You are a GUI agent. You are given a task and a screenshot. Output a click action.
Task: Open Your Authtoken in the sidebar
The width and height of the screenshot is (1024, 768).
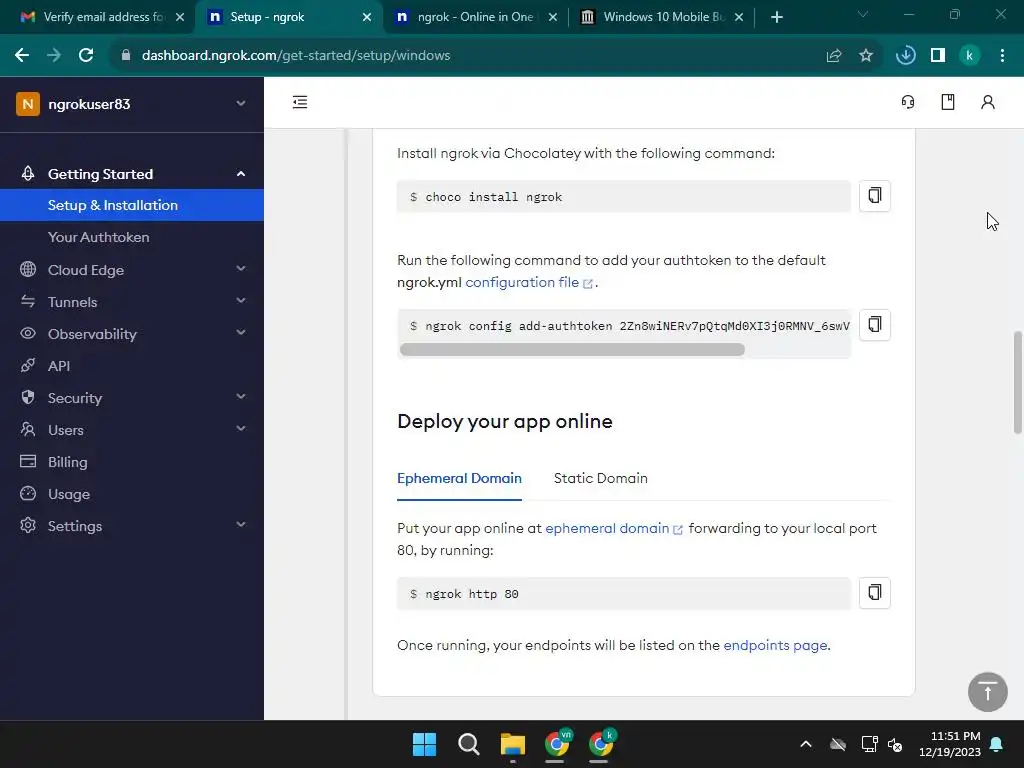coord(98,237)
